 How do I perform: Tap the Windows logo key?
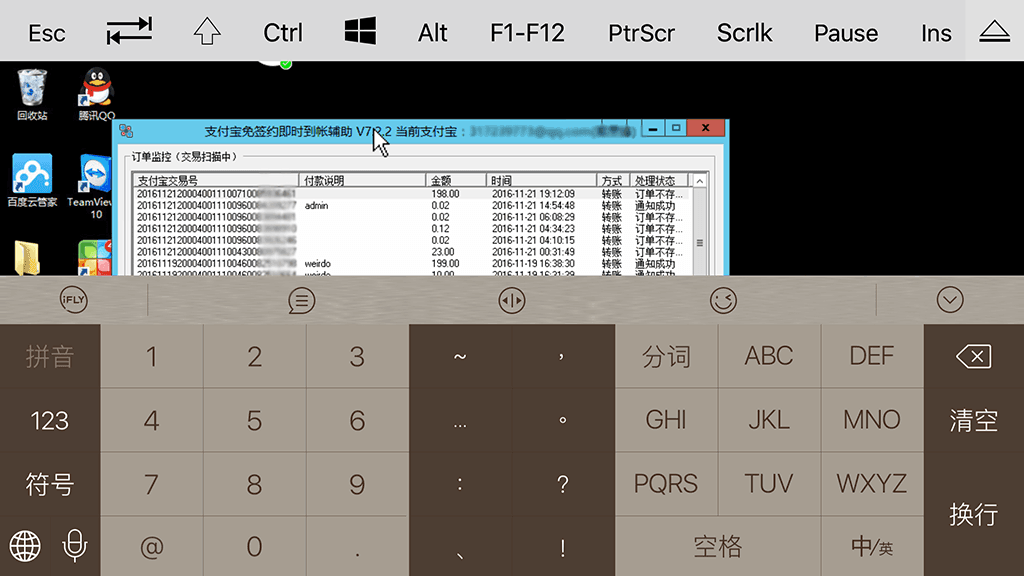click(360, 31)
